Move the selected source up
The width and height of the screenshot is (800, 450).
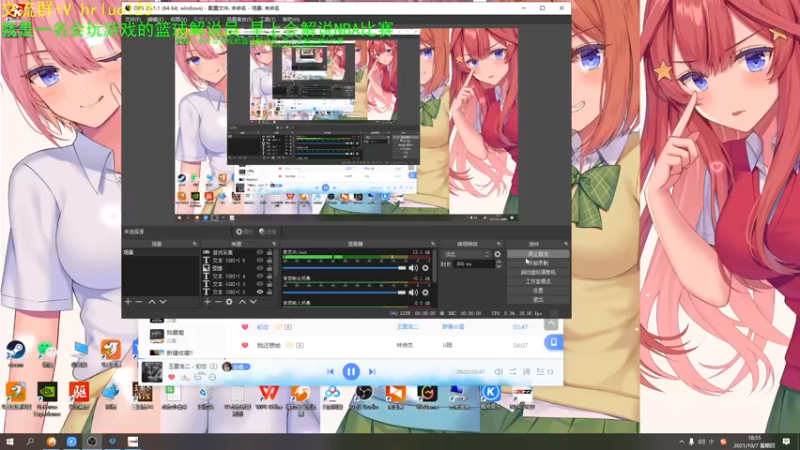242,302
